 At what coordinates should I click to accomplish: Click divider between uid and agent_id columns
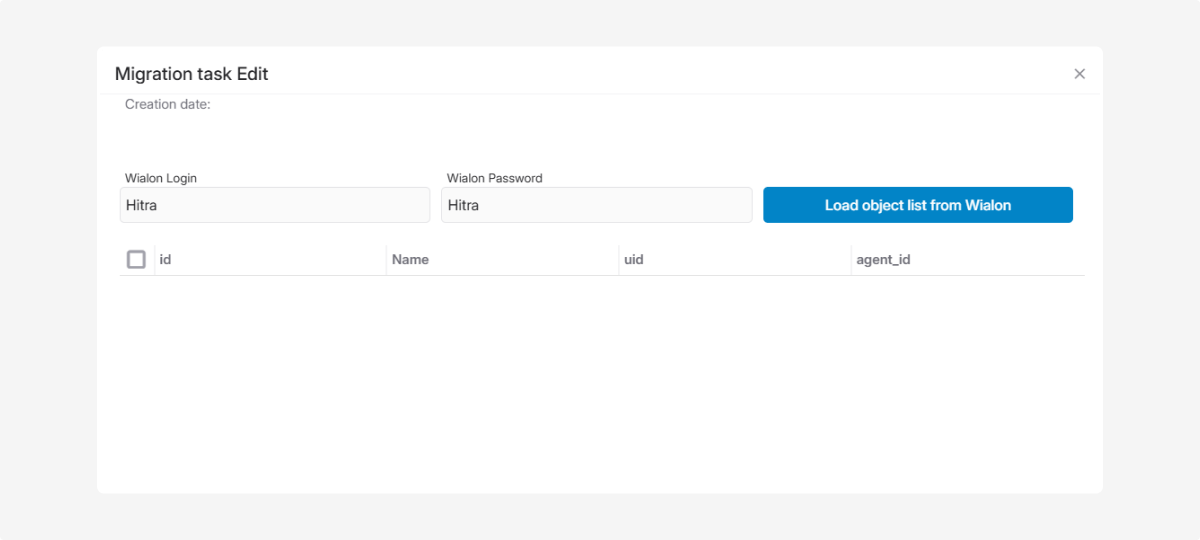(851, 260)
